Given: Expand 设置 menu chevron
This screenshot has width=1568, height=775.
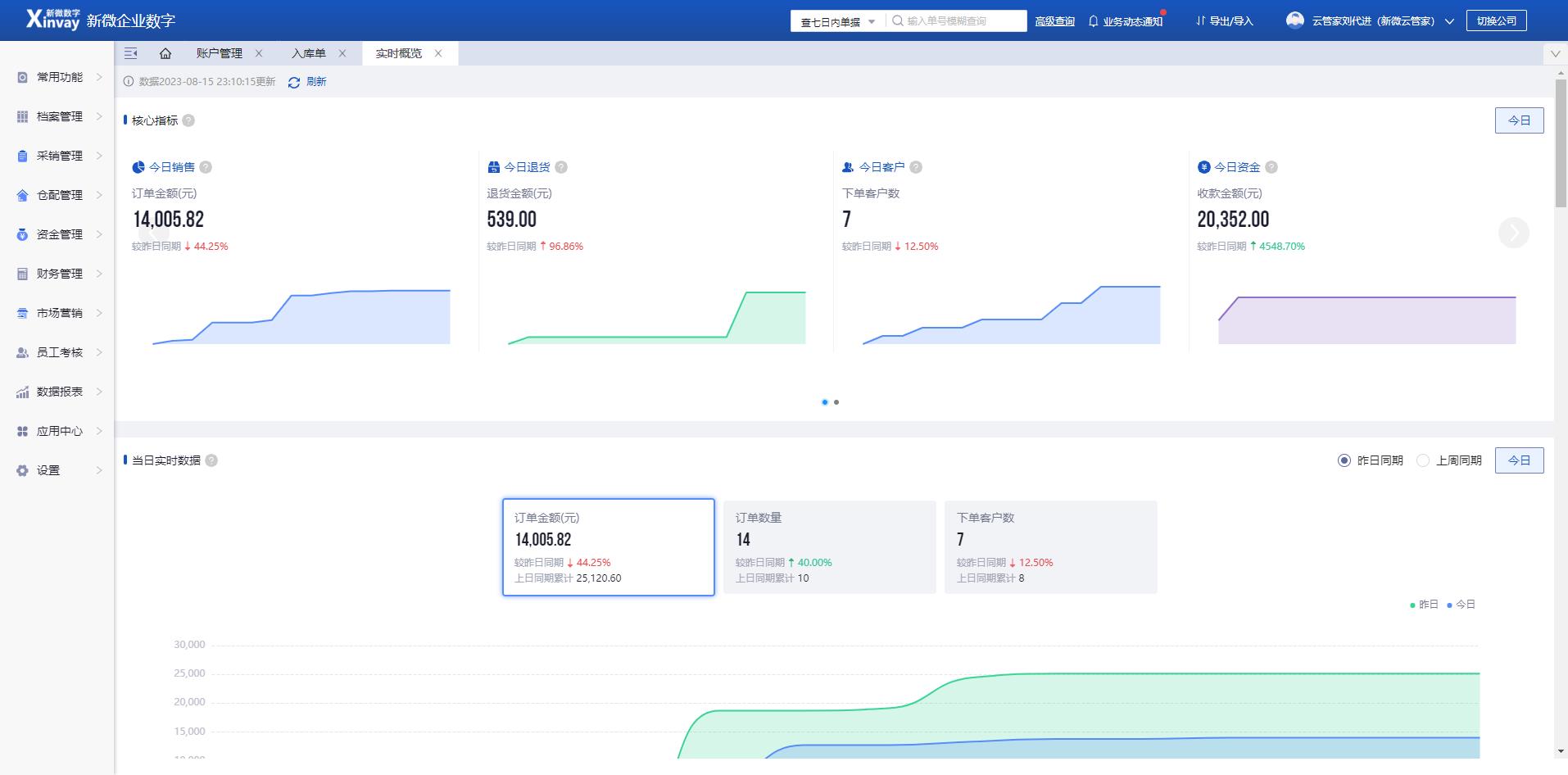Looking at the screenshot, I should (99, 470).
